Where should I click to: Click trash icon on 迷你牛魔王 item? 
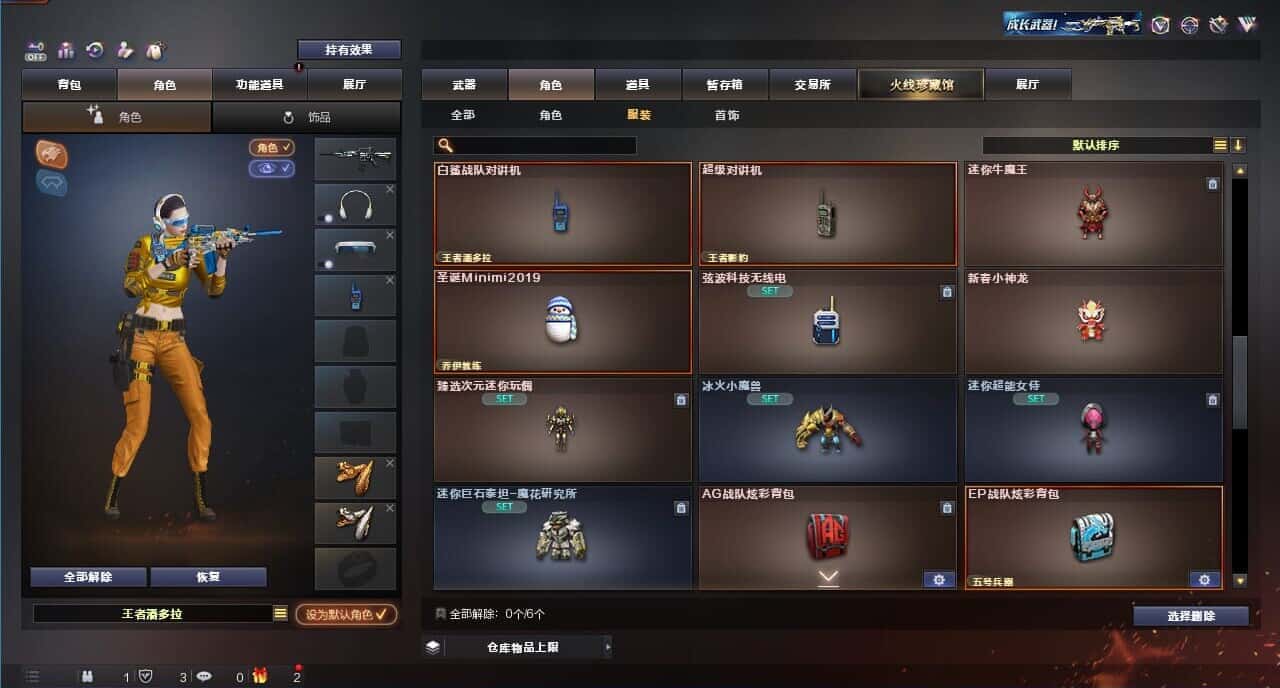1212,183
